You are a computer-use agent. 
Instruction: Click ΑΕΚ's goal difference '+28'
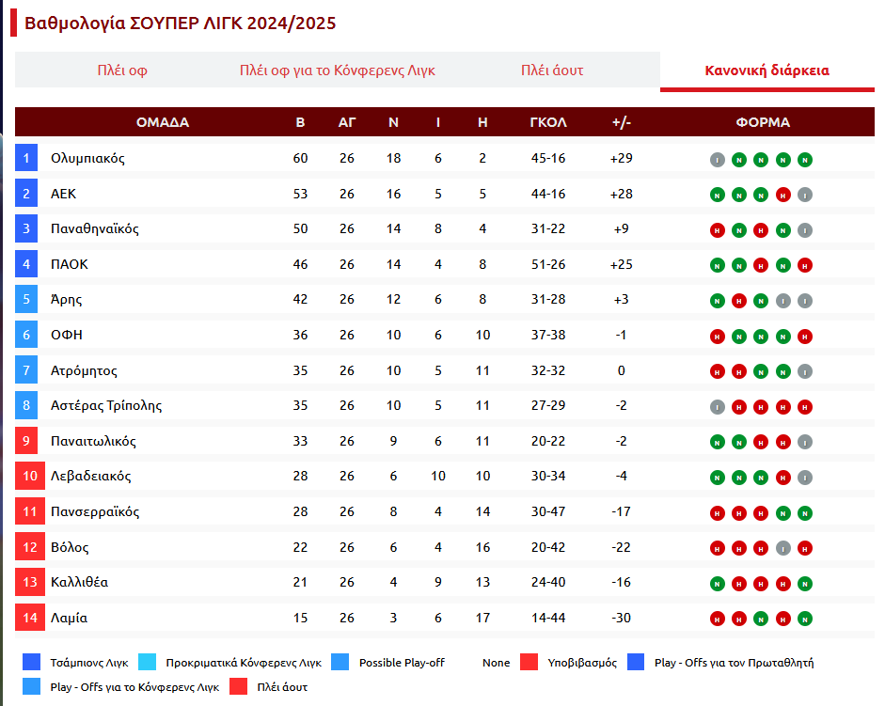(621, 194)
